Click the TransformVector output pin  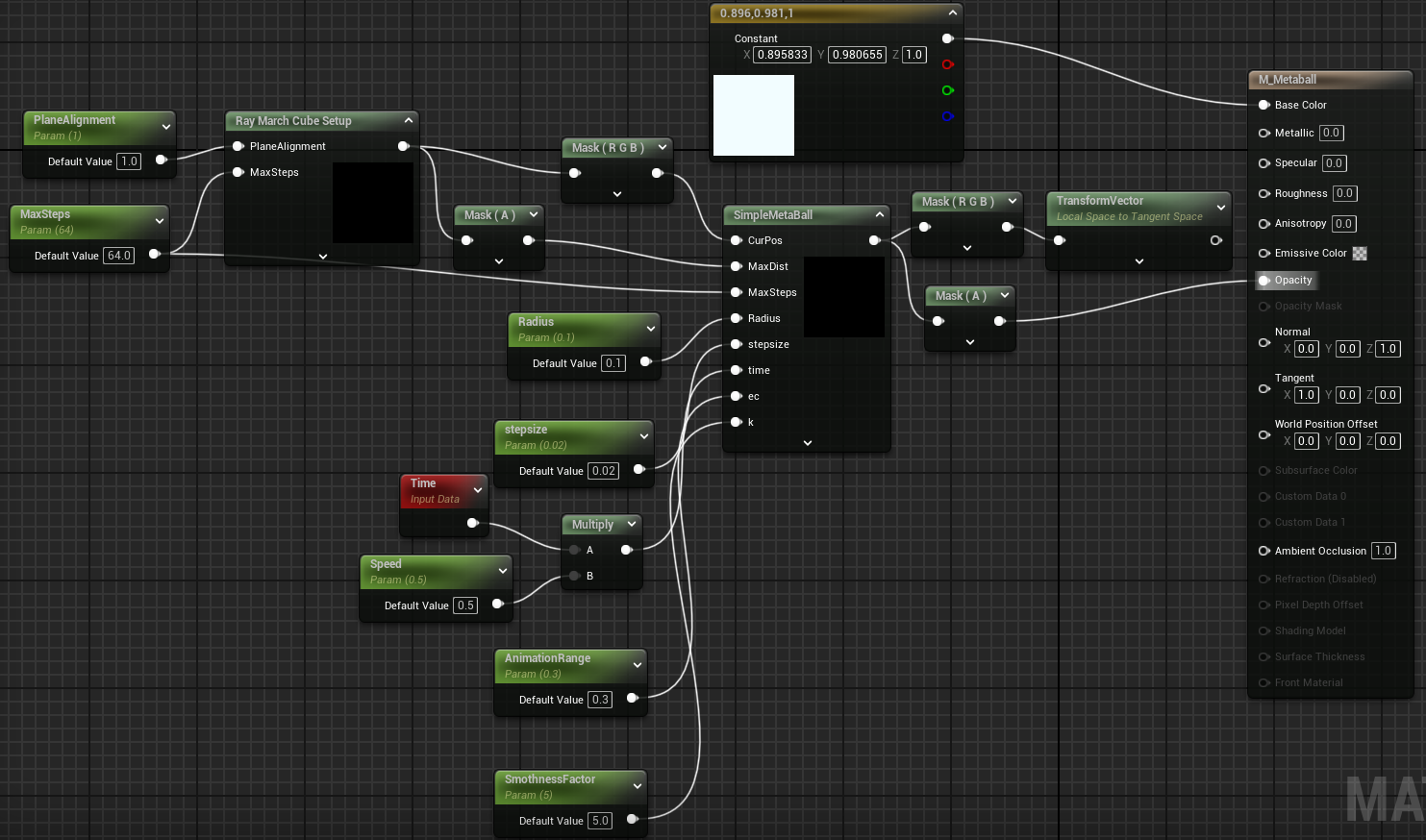tap(1216, 240)
